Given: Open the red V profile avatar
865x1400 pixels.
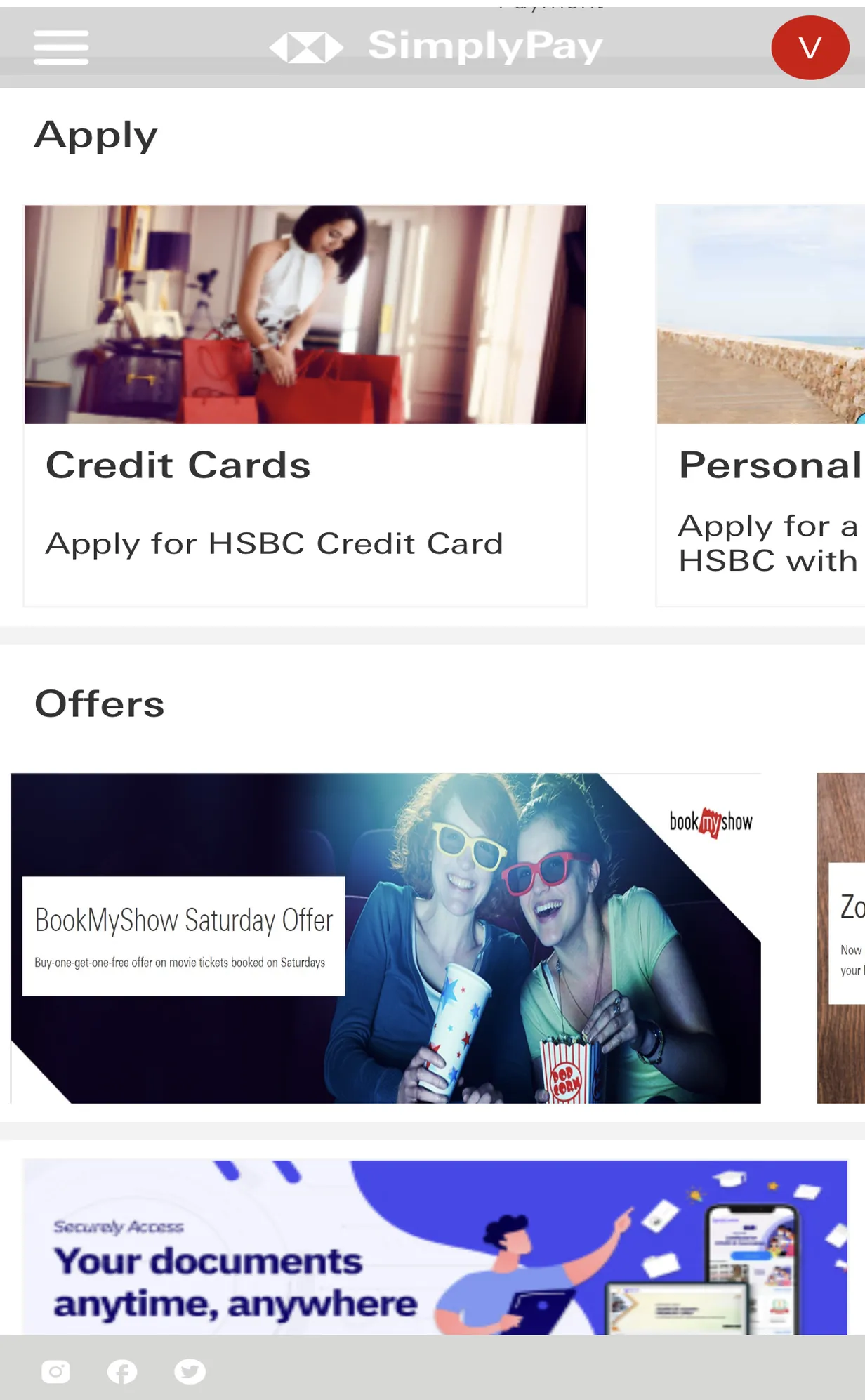Looking at the screenshot, I should (810, 48).
